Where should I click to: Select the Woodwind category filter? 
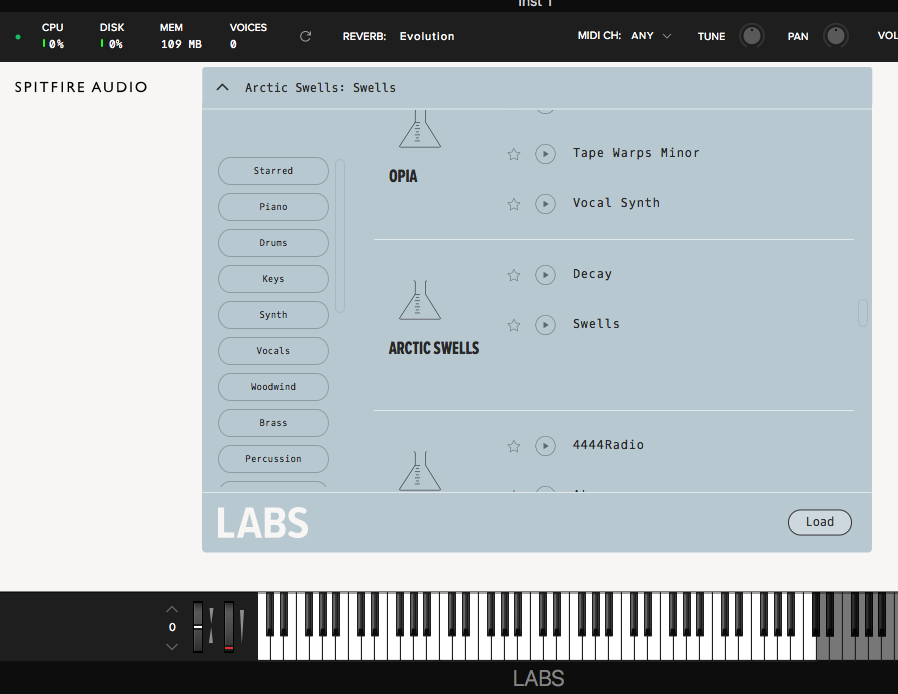click(272, 387)
